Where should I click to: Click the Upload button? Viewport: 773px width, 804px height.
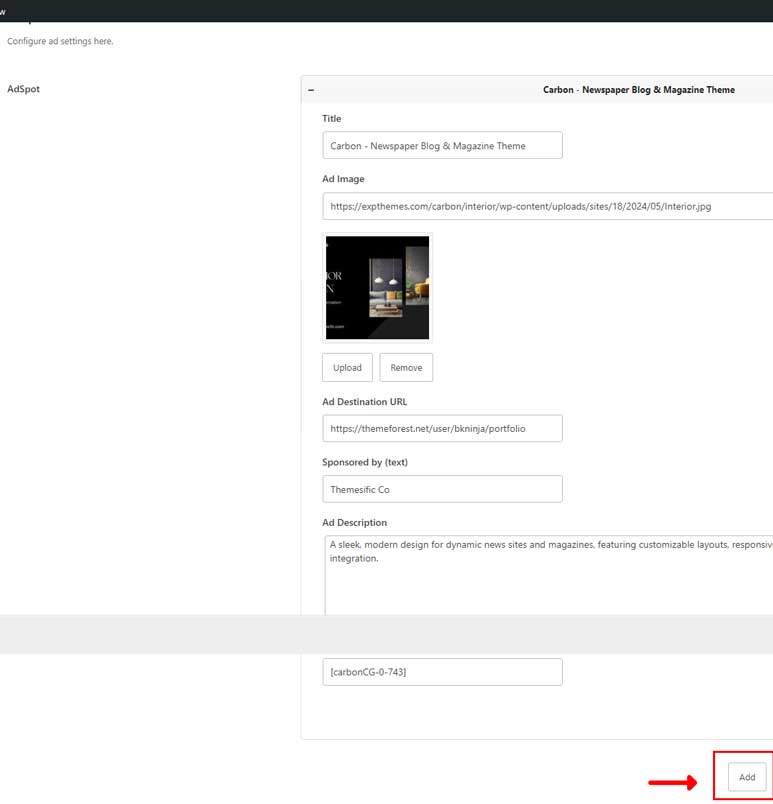coord(347,368)
